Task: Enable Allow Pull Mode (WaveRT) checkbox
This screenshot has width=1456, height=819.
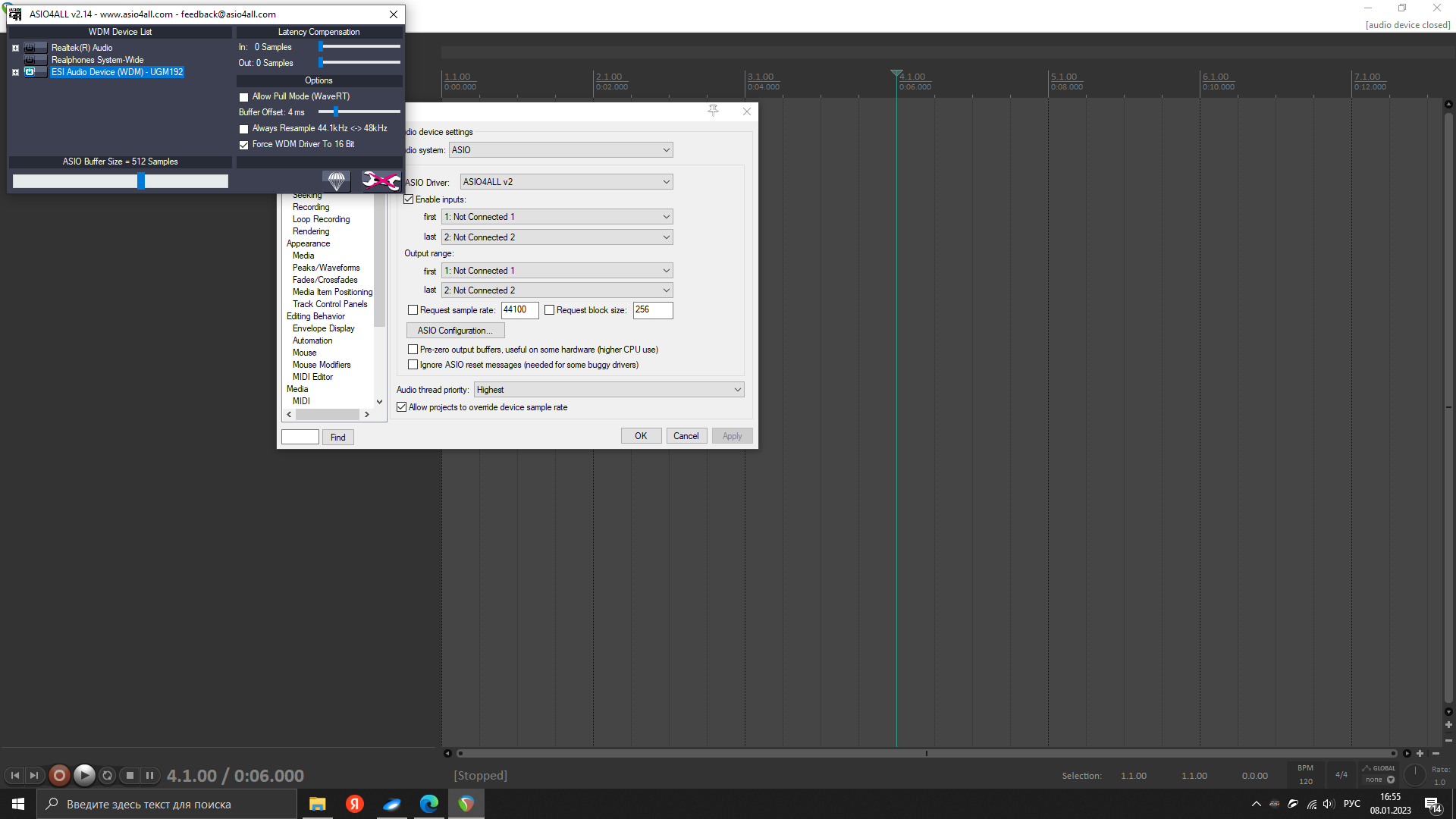Action: tap(244, 97)
